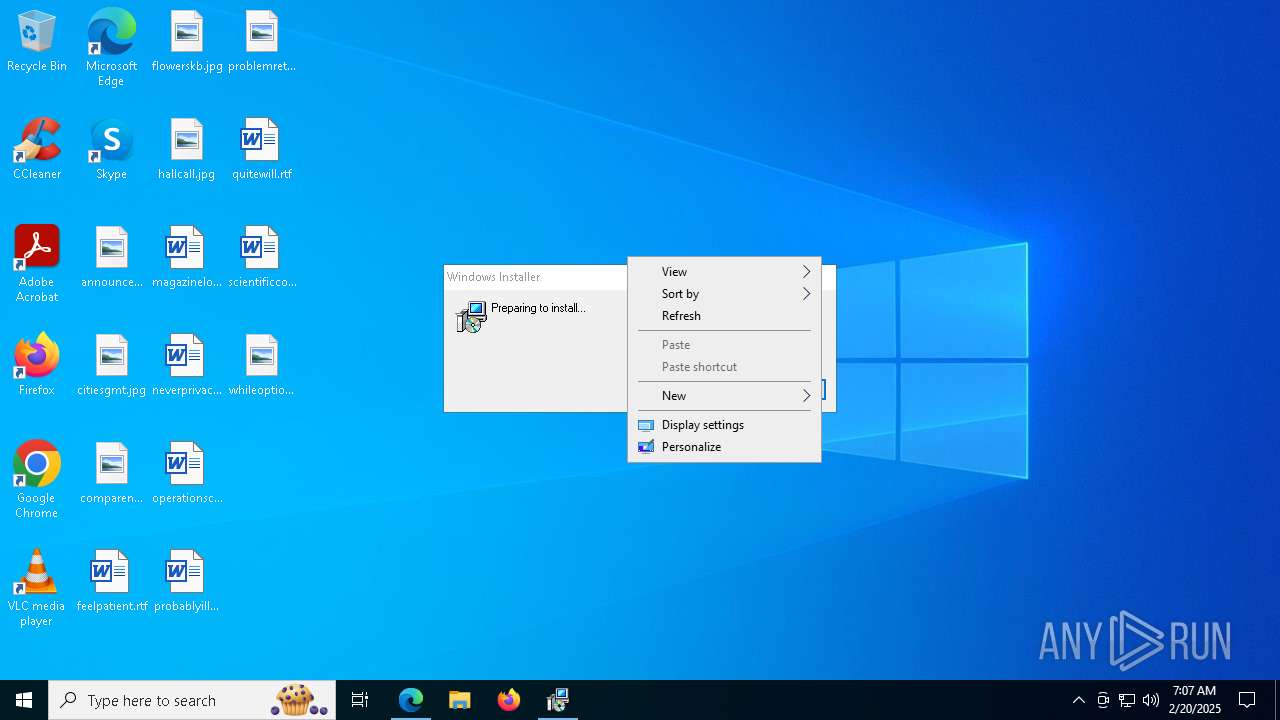
Task: Select the whileoptio... image file icon
Action: pyautogui.click(x=262, y=366)
